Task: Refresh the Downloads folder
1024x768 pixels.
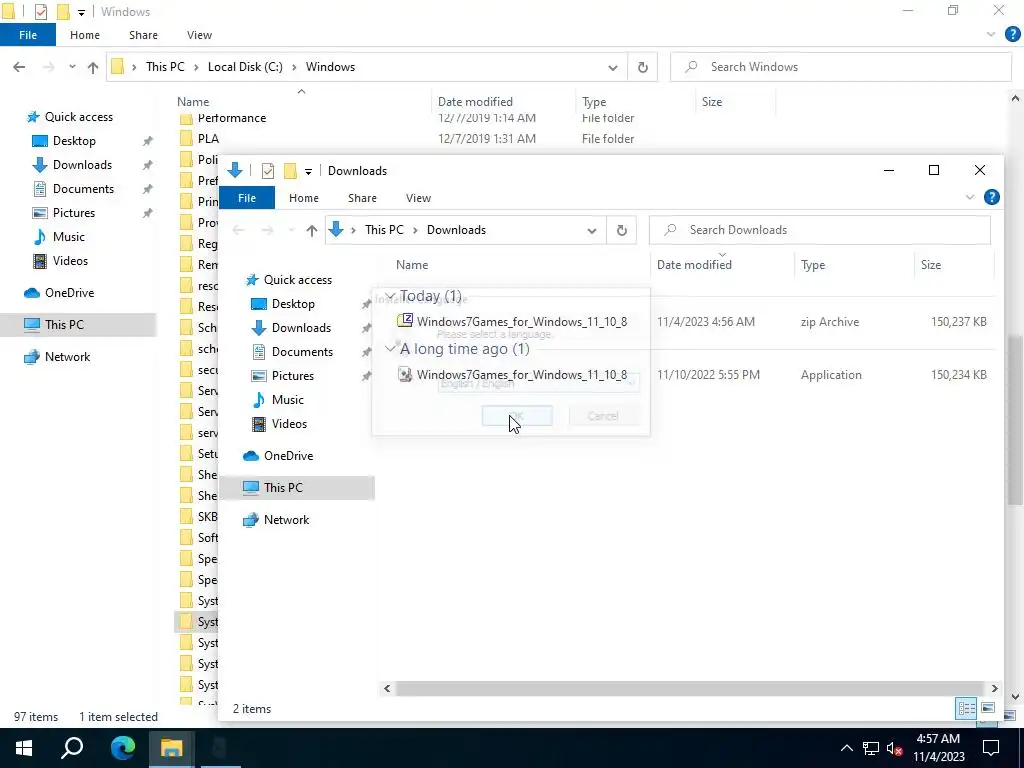Action: tap(622, 230)
